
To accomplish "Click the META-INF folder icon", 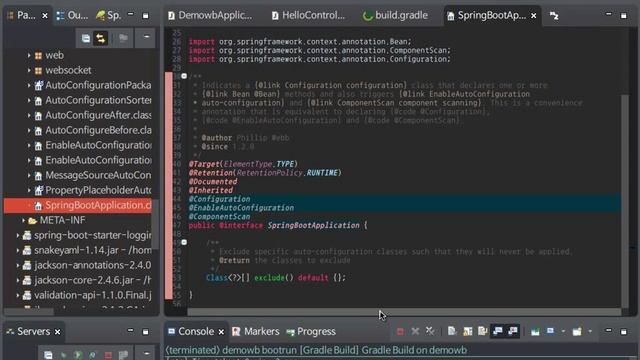I will point(33,221).
